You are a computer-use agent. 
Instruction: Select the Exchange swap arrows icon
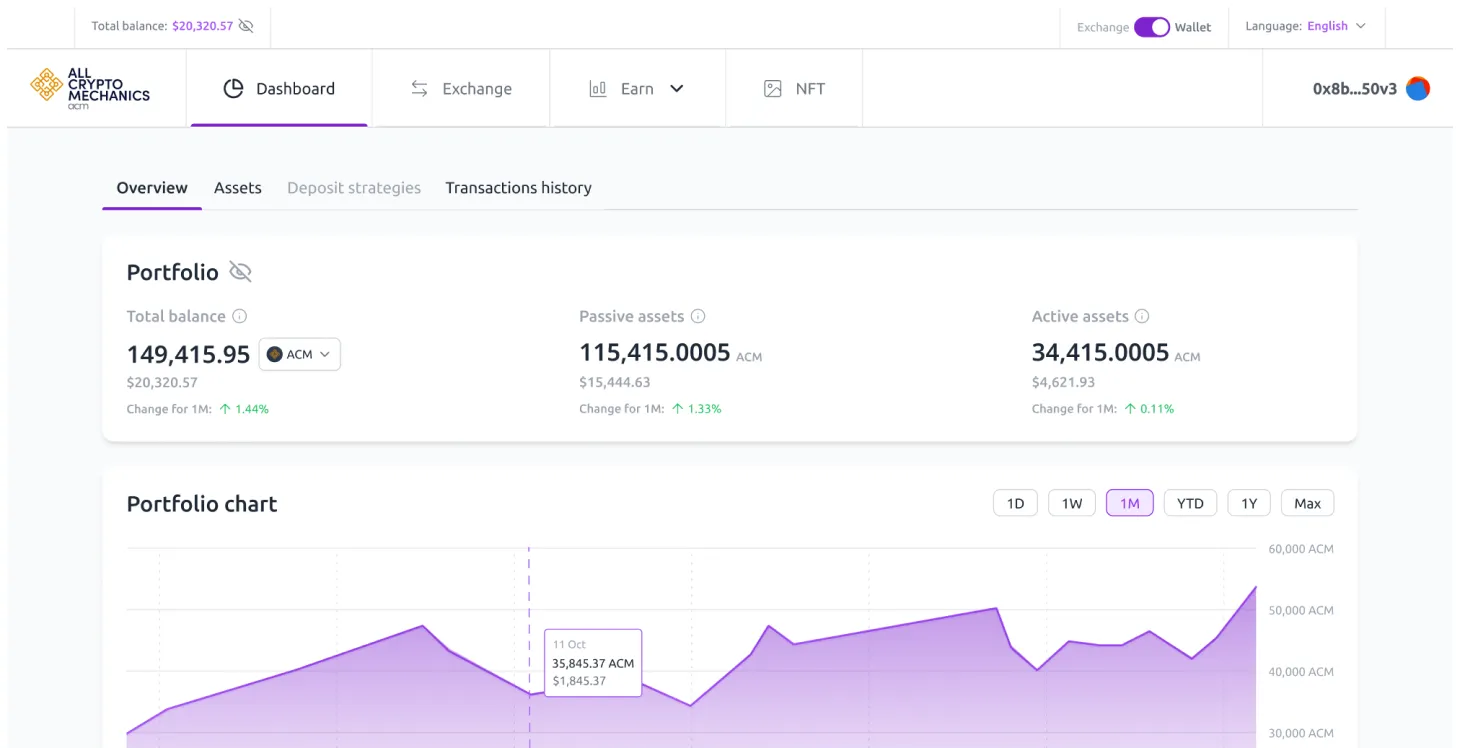pyautogui.click(x=418, y=88)
